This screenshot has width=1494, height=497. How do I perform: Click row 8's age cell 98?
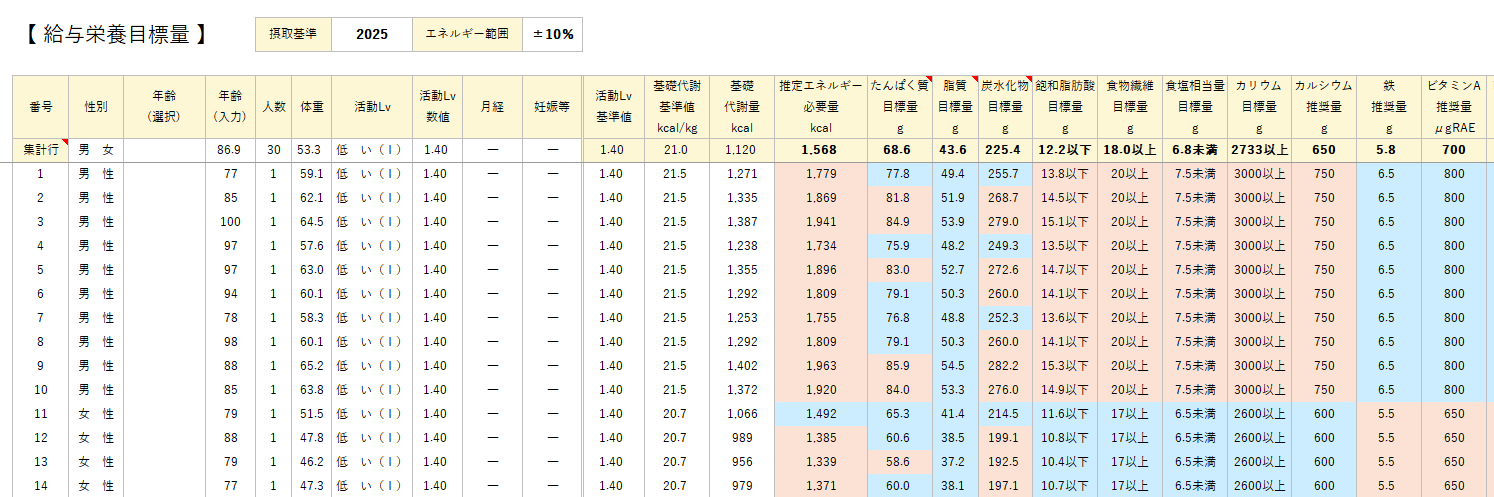230,342
